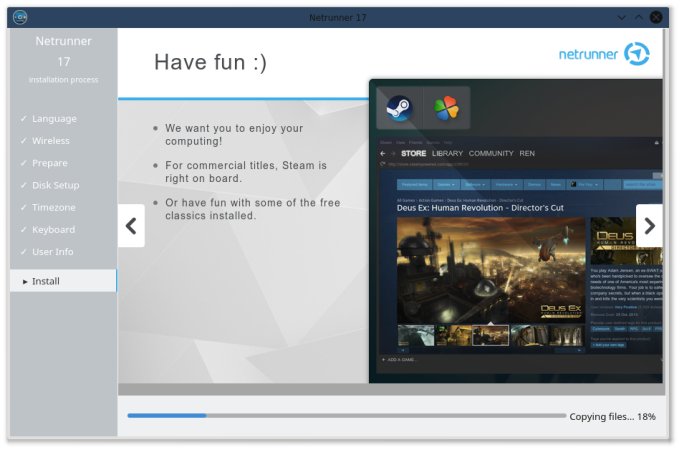Close the Netrunner installer window
The image size is (680, 450).
(x=656, y=17)
